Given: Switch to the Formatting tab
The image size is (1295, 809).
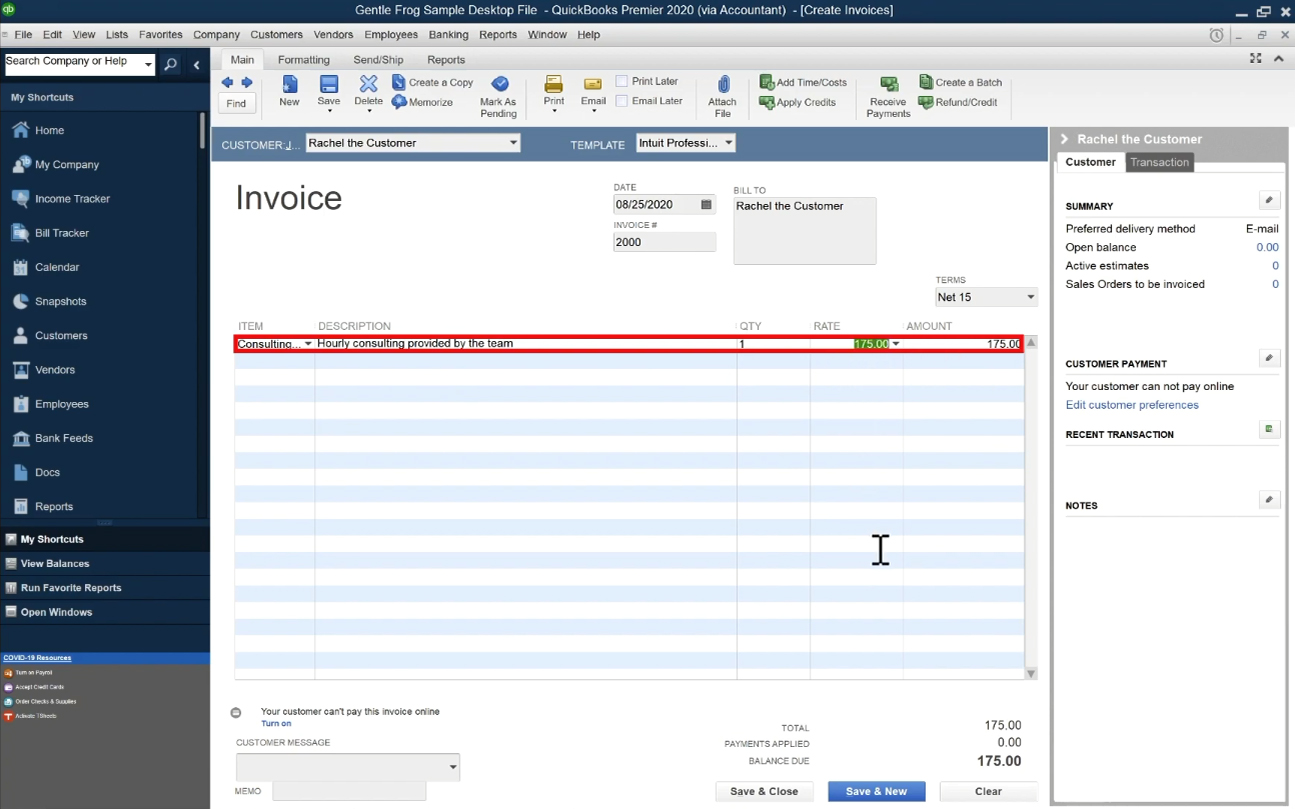Looking at the screenshot, I should pos(304,60).
